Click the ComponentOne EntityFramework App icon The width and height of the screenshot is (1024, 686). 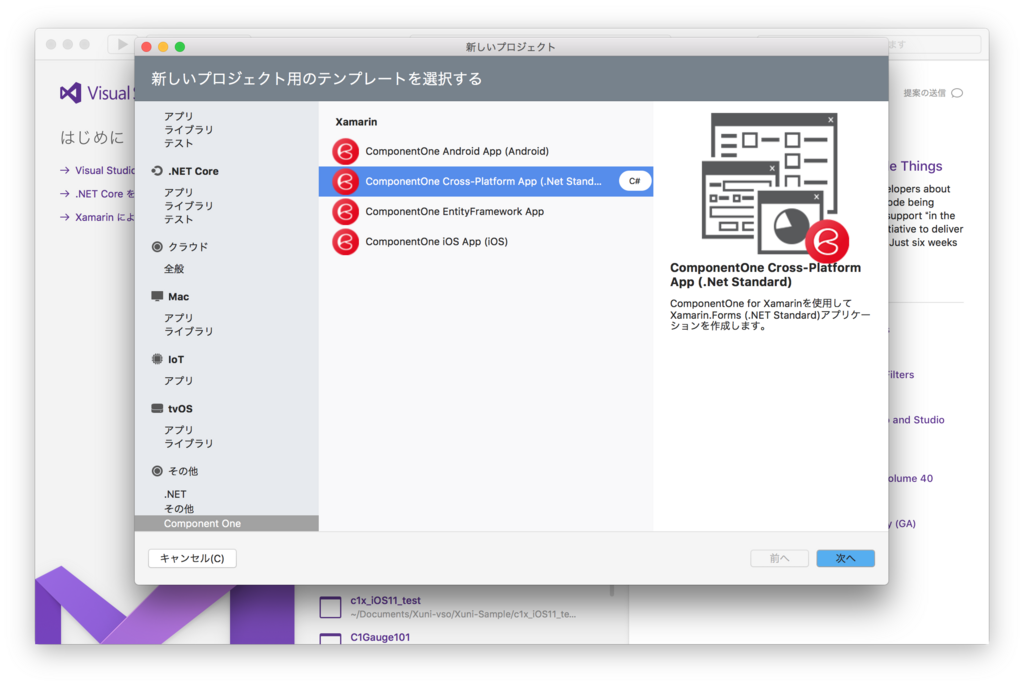pos(345,212)
